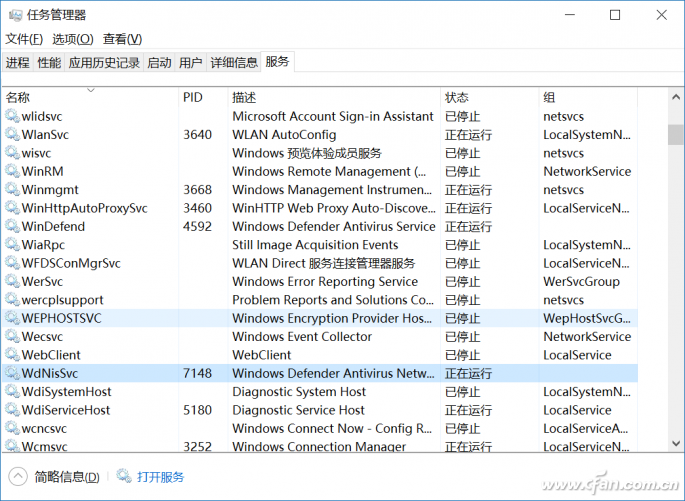Viewport: 685px width, 501px height.
Task: Click the wercplsupport gear icon
Action: pos(12,300)
